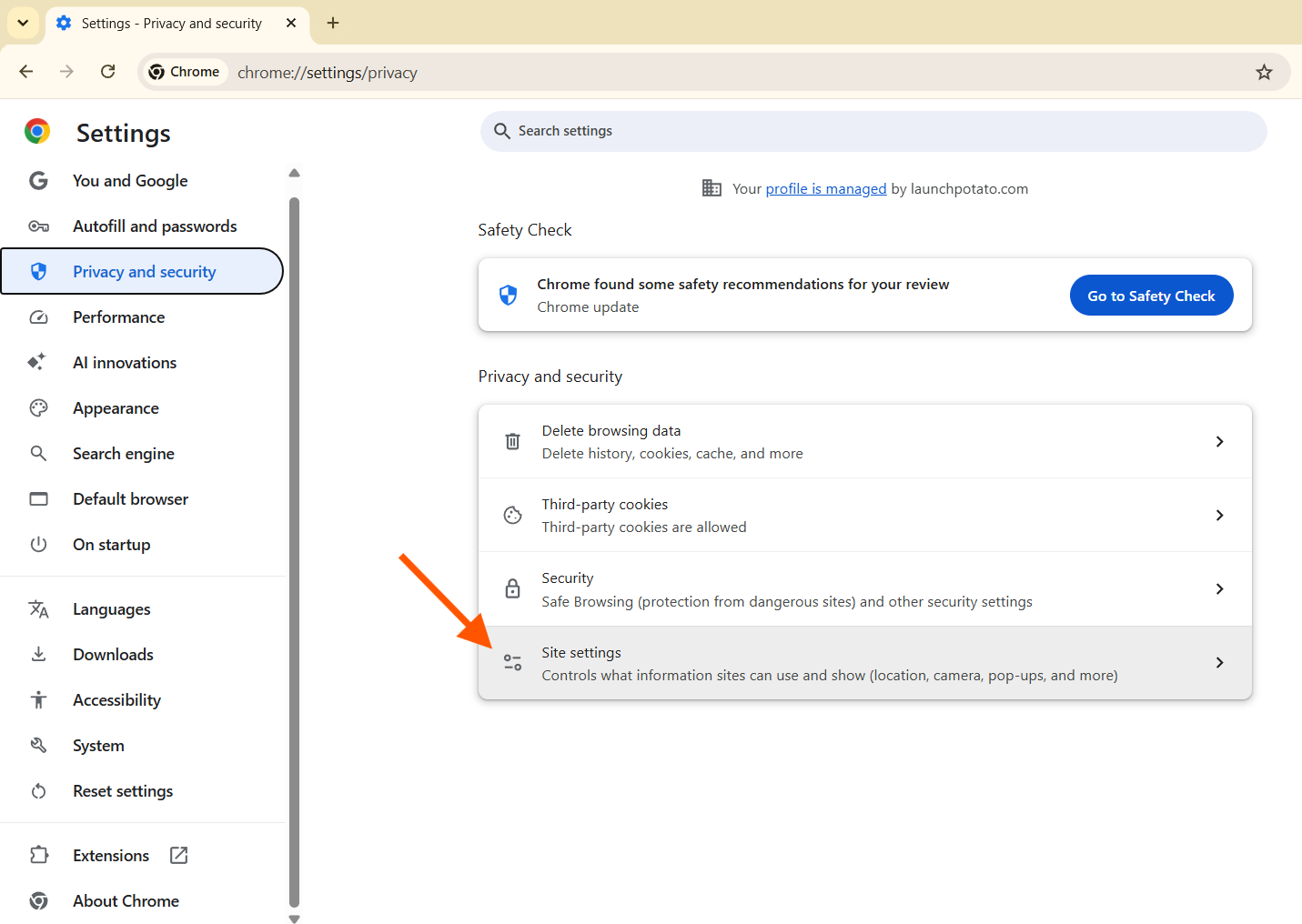This screenshot has width=1302, height=924.
Task: Bookmark this page with the star icon
Action: pos(1264,72)
